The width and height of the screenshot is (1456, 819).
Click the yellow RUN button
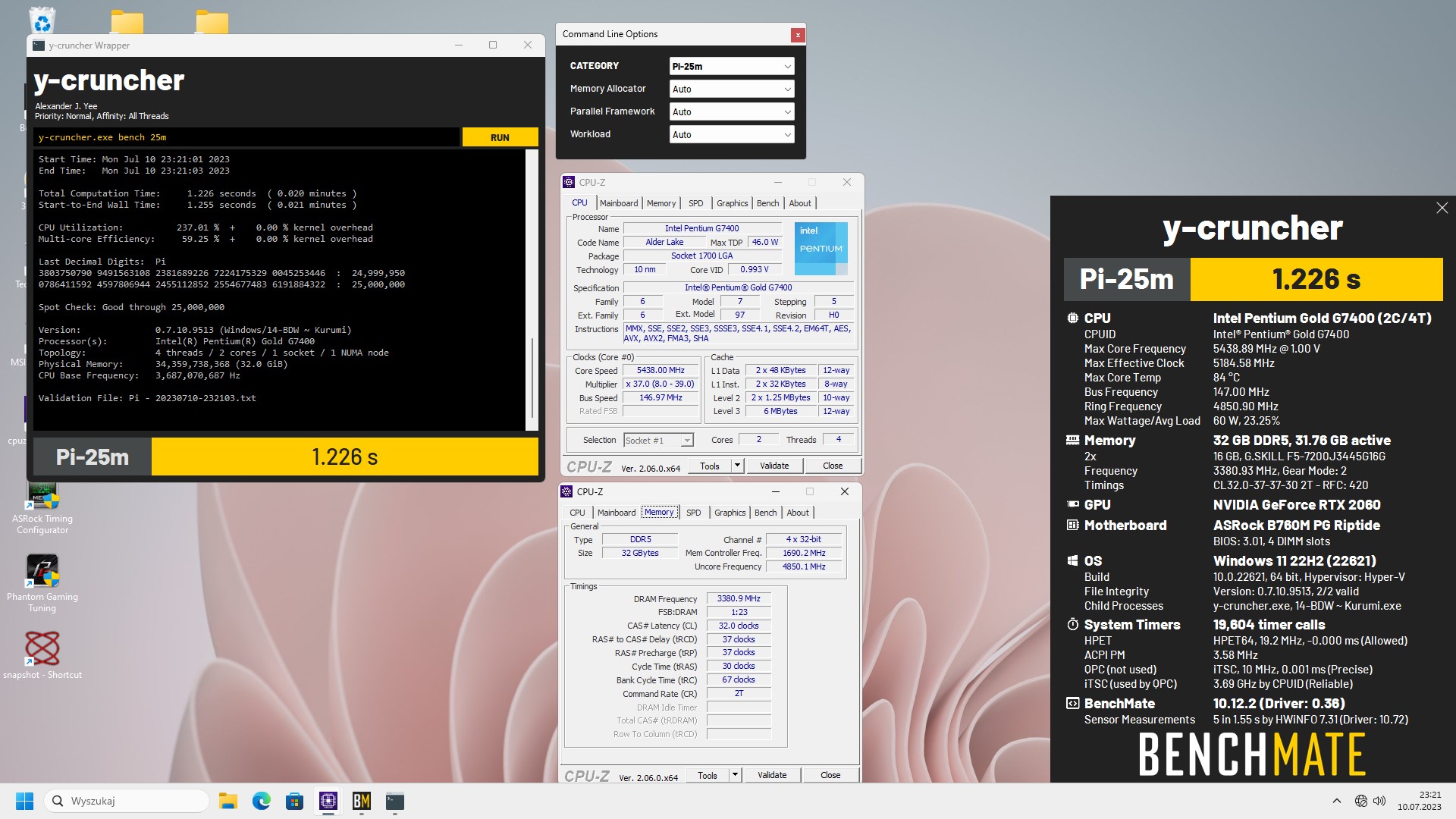[500, 137]
